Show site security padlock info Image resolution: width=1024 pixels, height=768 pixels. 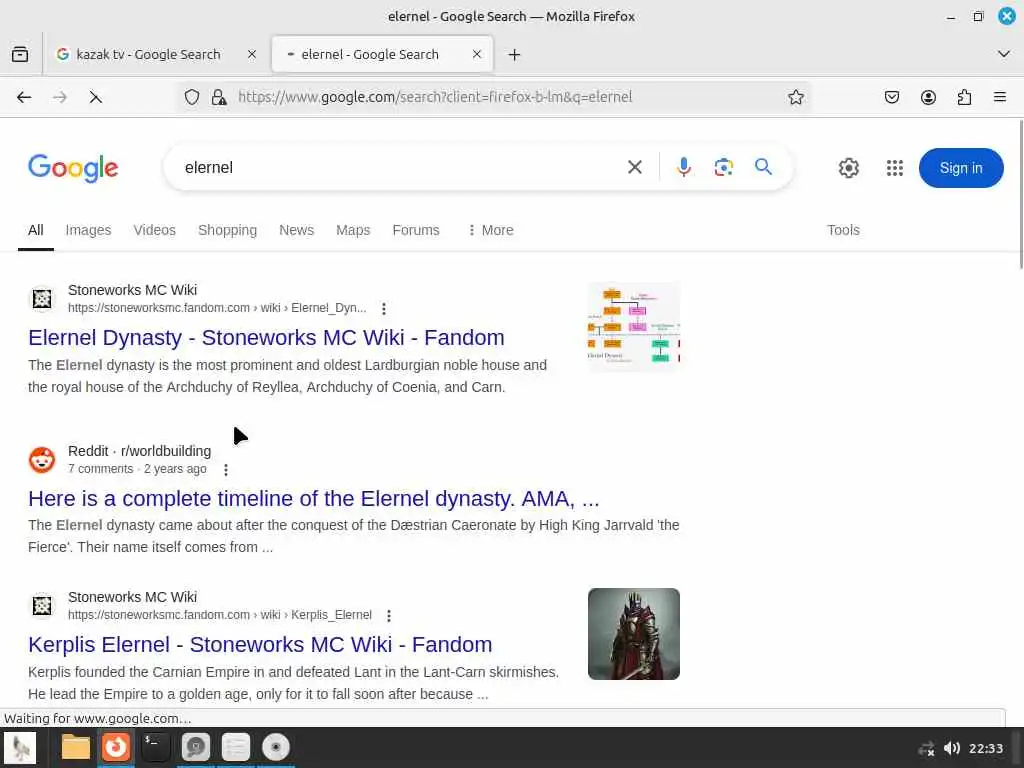219,97
